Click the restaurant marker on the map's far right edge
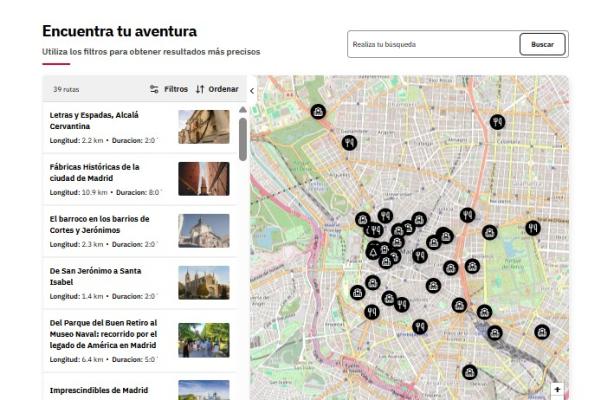The image size is (600, 400). tap(533, 228)
